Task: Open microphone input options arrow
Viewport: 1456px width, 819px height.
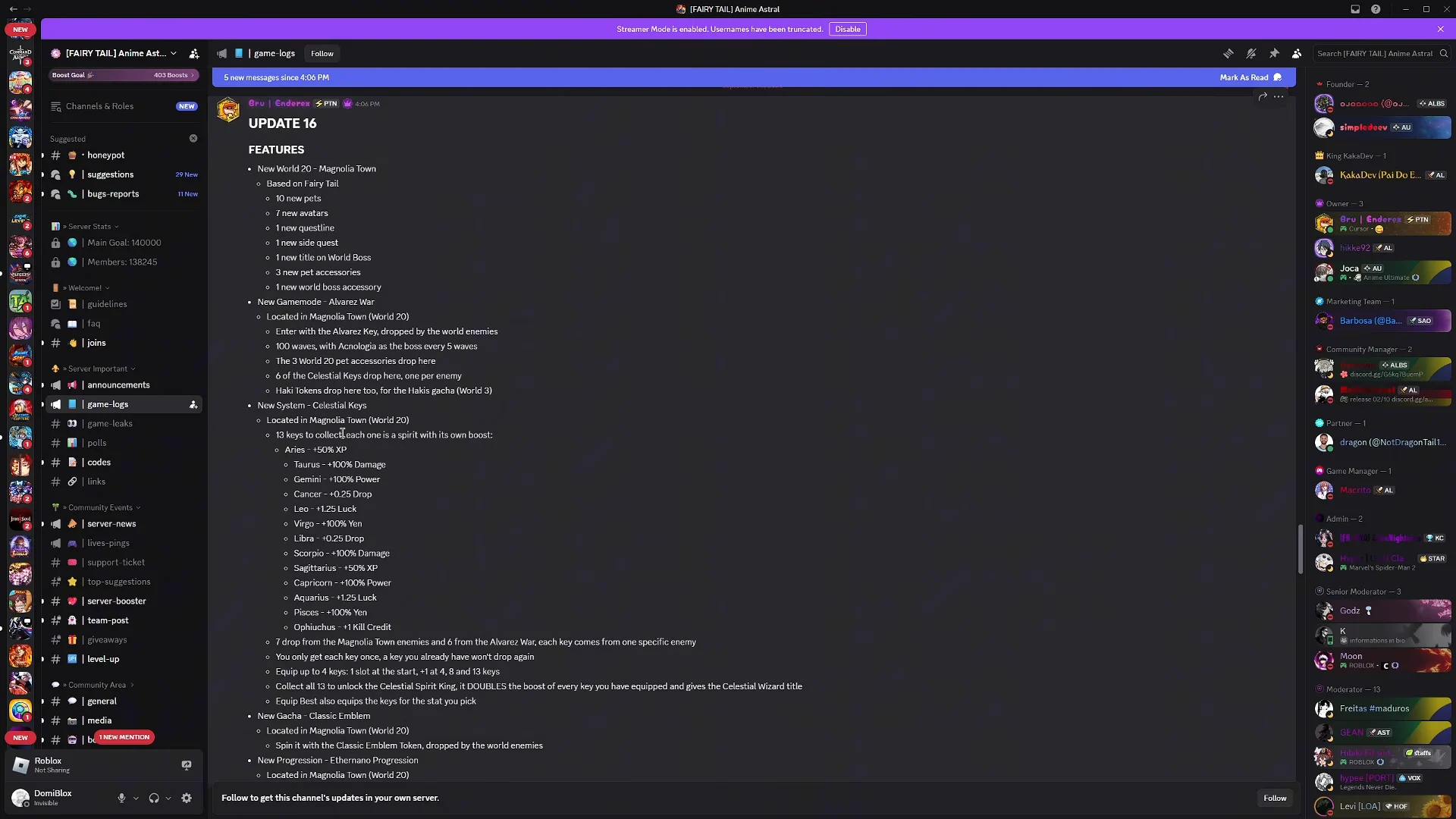Action: pyautogui.click(x=136, y=798)
